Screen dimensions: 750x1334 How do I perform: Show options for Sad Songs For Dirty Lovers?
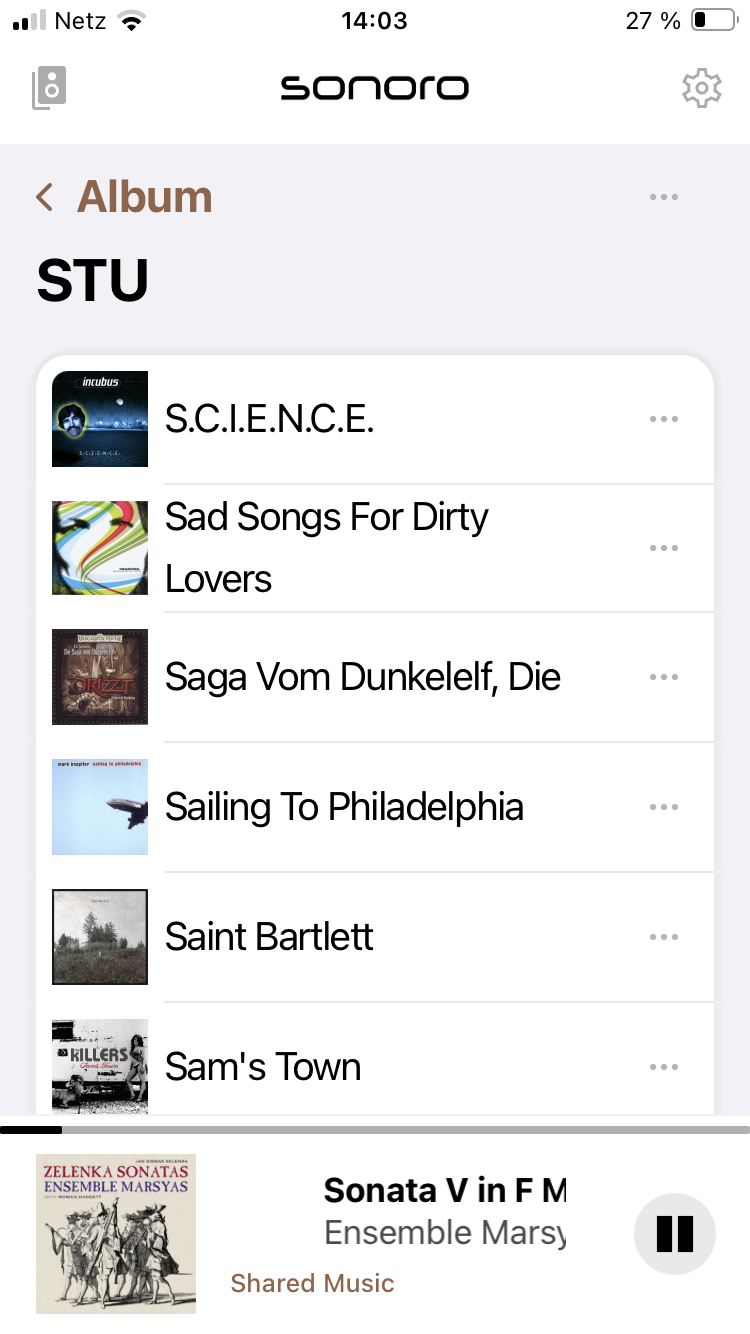(664, 548)
